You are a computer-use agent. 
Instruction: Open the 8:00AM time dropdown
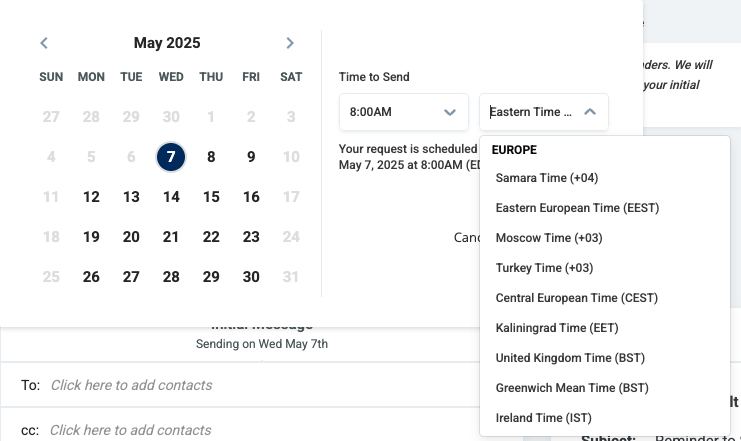[x=403, y=112]
